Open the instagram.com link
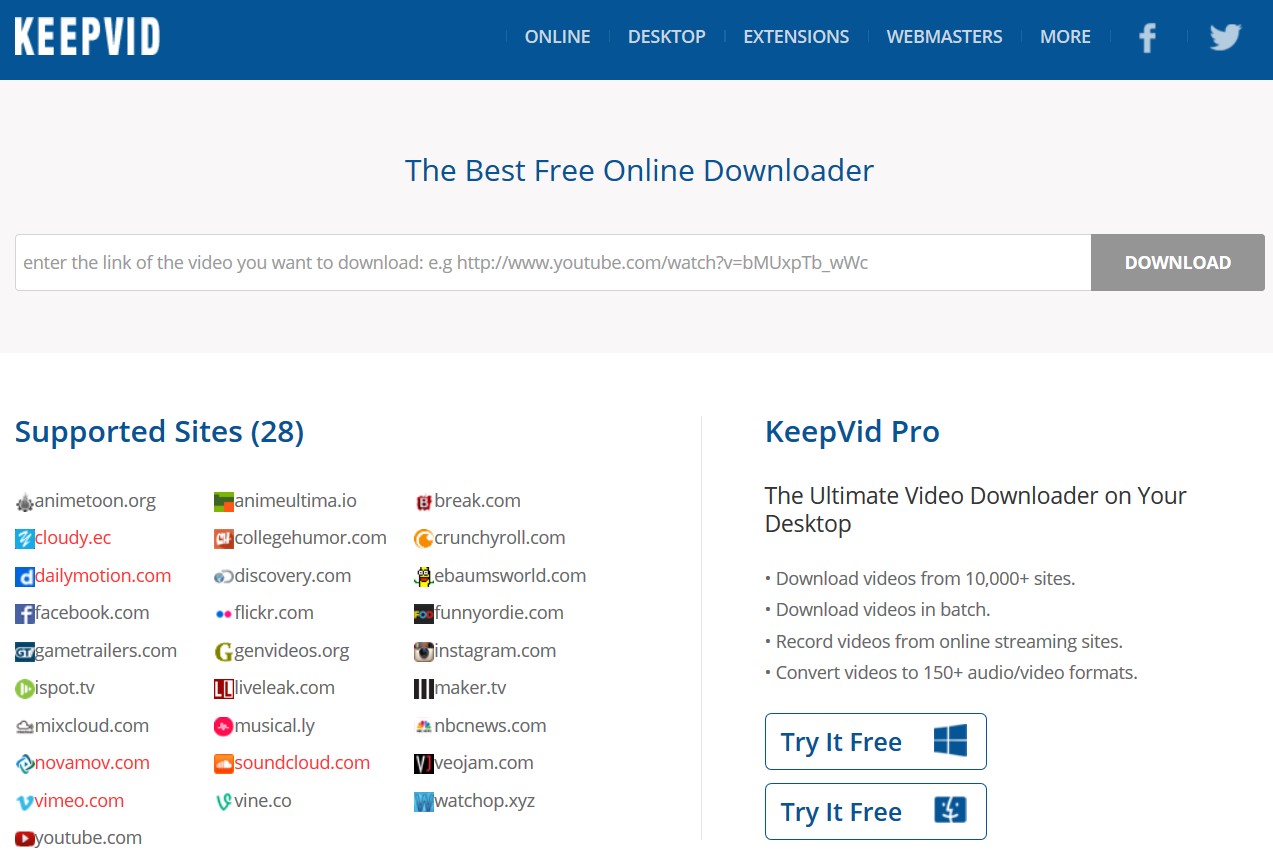 (495, 651)
